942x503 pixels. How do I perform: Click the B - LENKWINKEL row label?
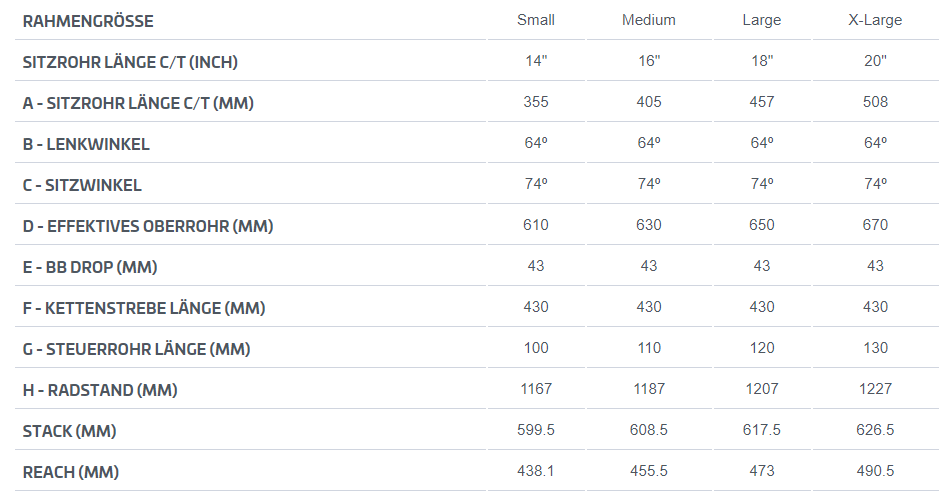pyautogui.click(x=86, y=144)
